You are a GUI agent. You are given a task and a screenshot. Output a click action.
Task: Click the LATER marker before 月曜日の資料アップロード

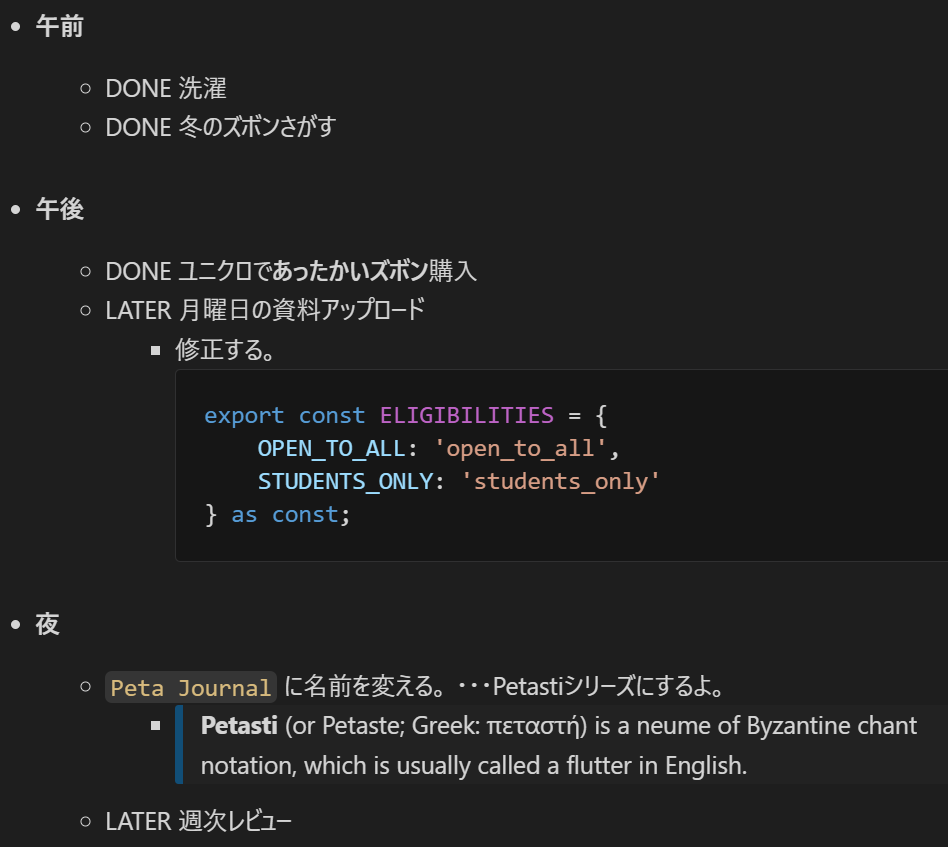pyautogui.click(x=138, y=311)
